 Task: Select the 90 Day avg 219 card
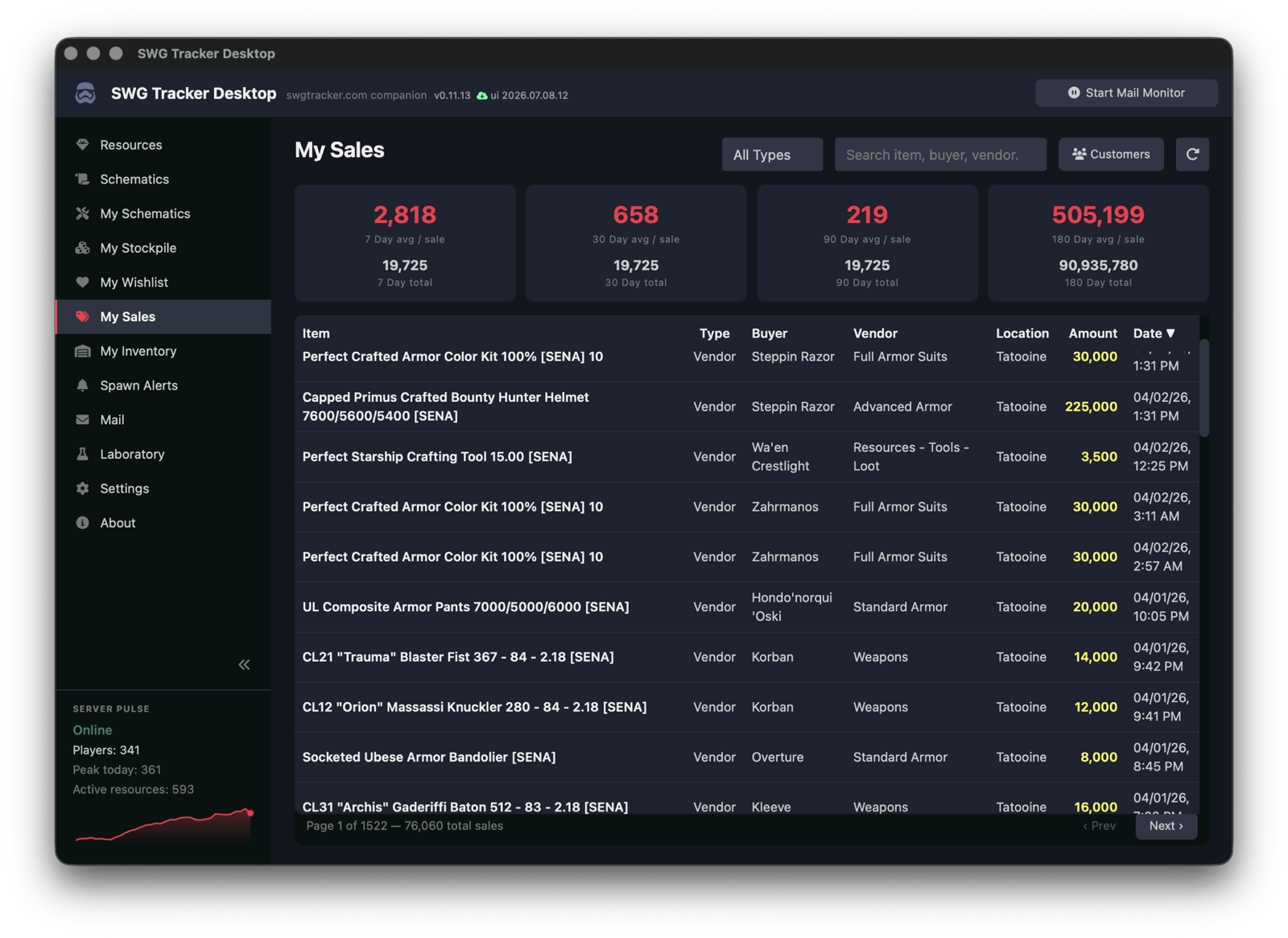[867, 243]
